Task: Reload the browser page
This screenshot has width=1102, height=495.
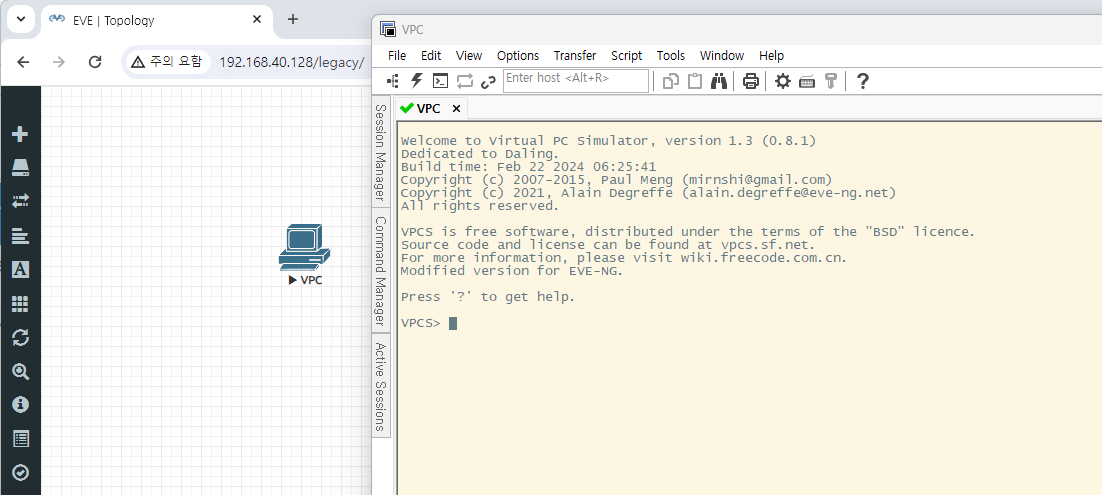Action: pyautogui.click(x=95, y=62)
